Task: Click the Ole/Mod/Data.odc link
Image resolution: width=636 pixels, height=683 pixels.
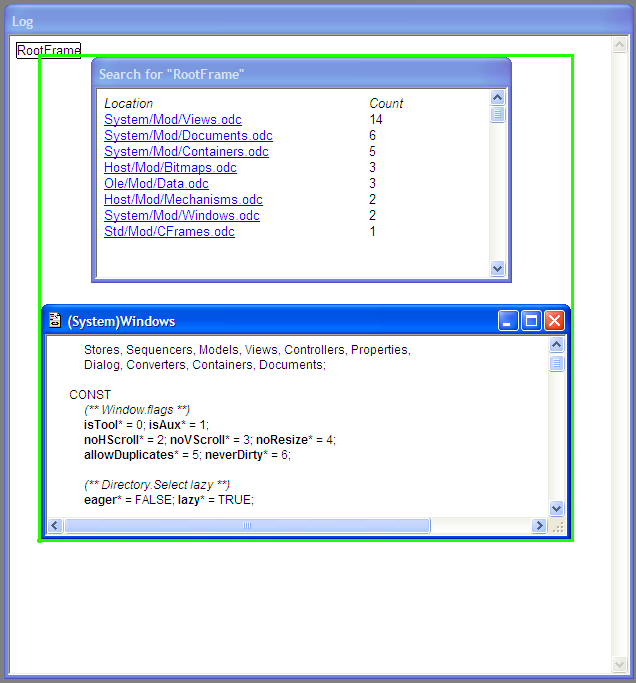Action: click(x=156, y=184)
